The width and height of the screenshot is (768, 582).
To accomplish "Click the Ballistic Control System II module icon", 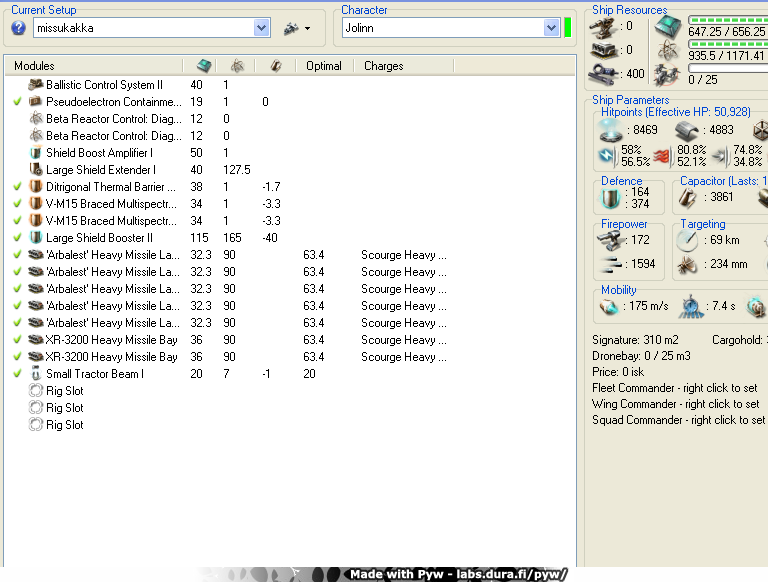I will [36, 85].
